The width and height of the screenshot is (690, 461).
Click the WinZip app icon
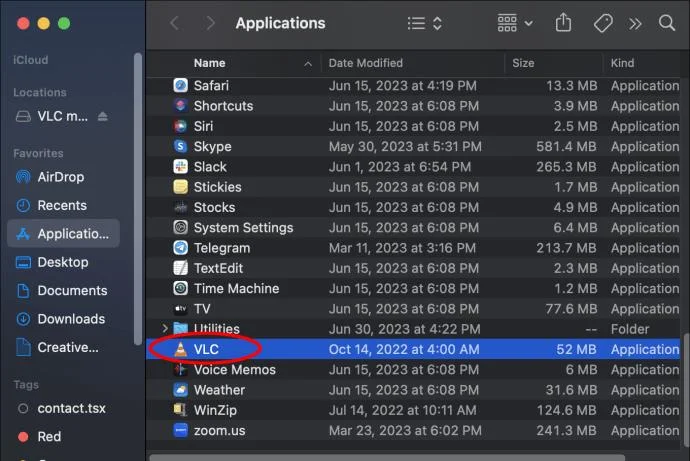click(180, 410)
